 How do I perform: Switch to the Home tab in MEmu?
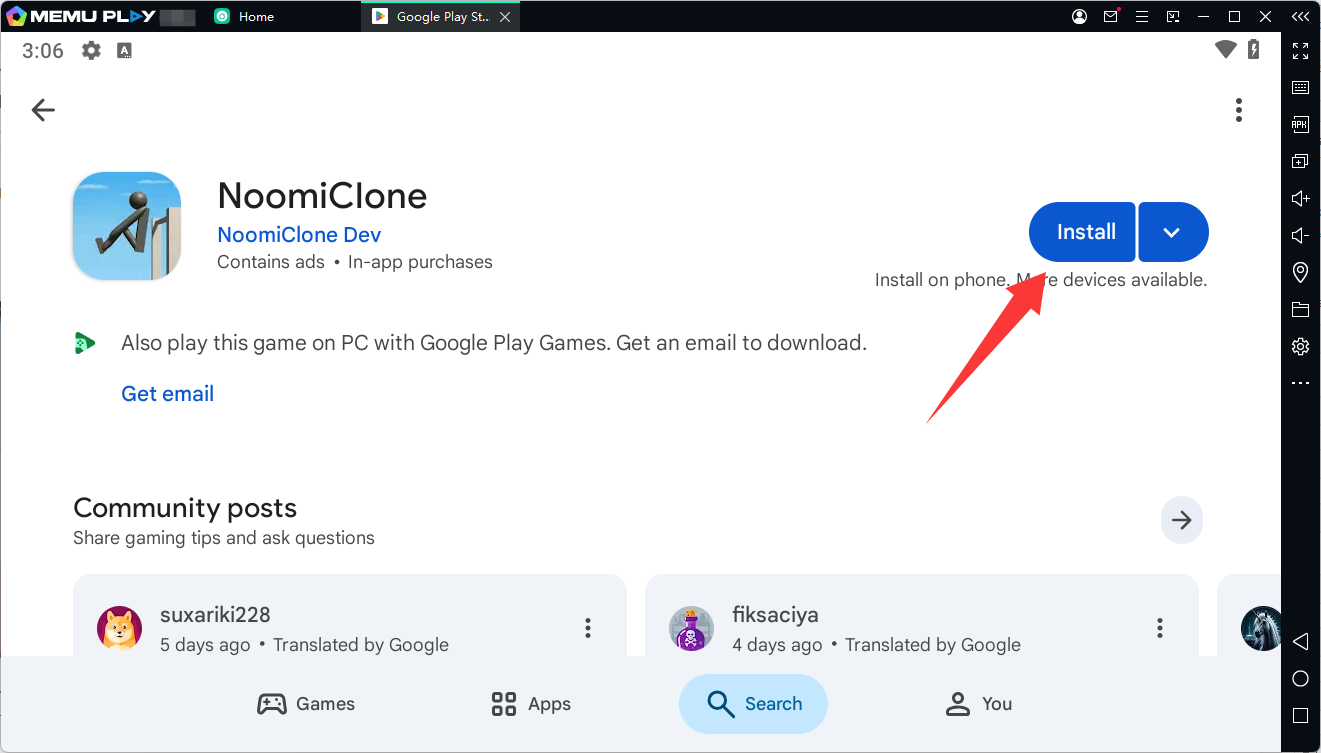[x=245, y=16]
